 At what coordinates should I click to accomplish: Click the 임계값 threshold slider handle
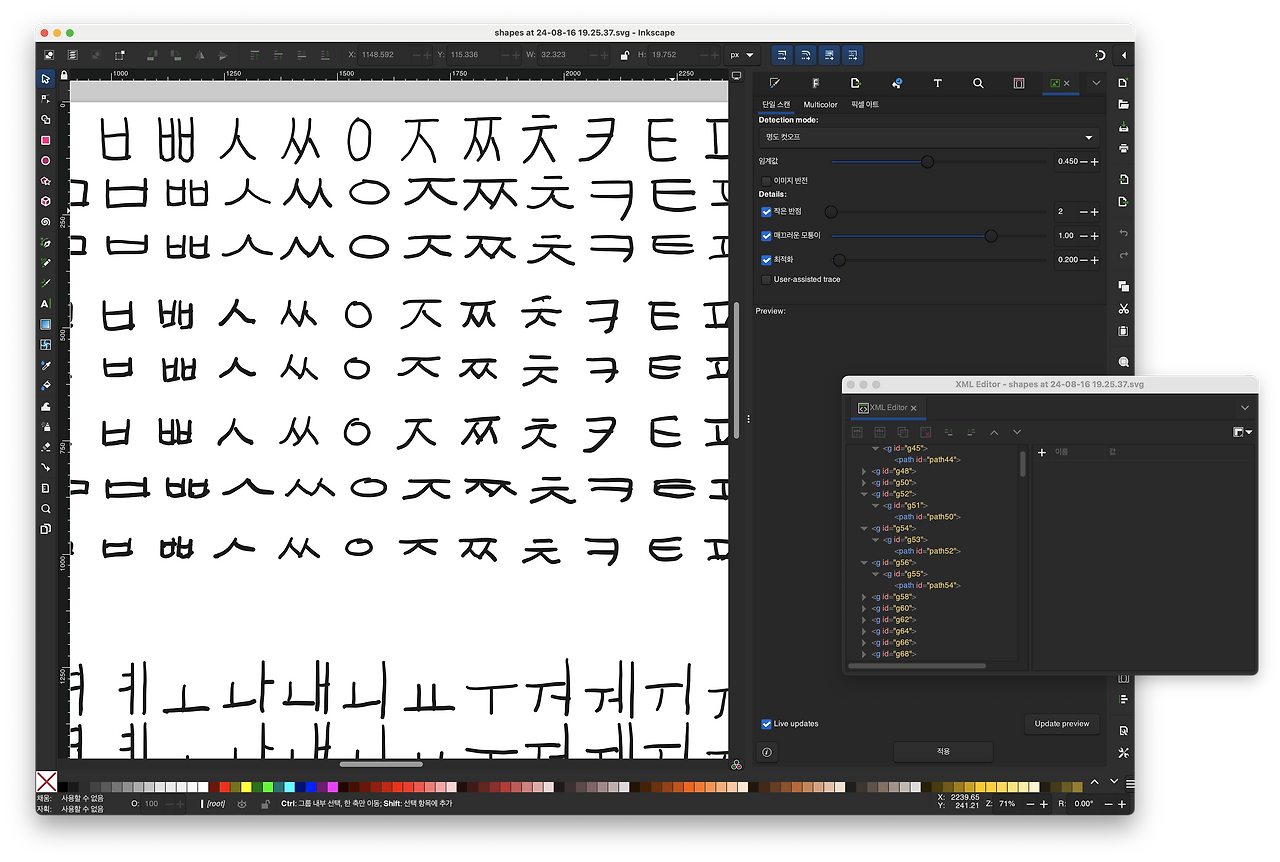tap(927, 161)
